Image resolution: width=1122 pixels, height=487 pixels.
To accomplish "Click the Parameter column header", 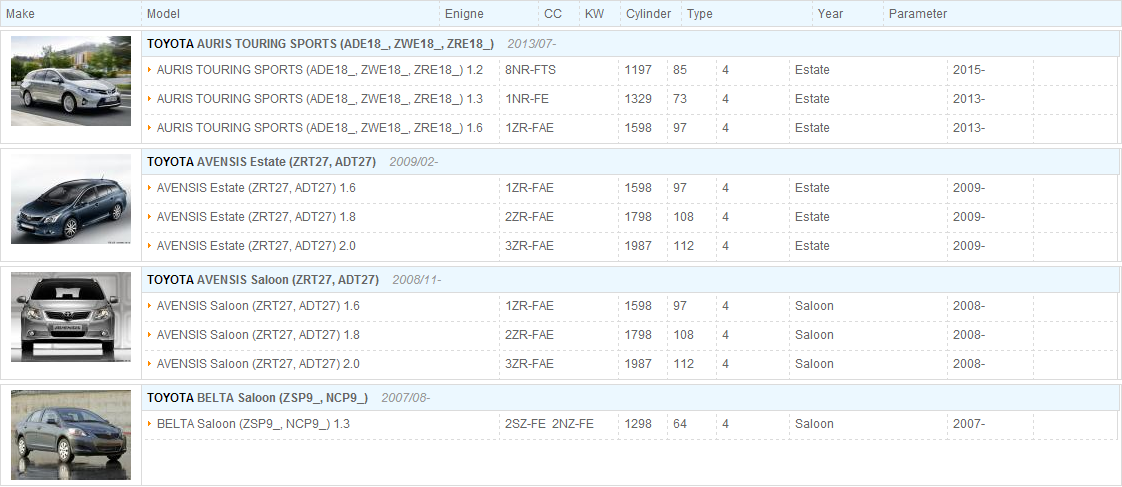I will 917,14.
